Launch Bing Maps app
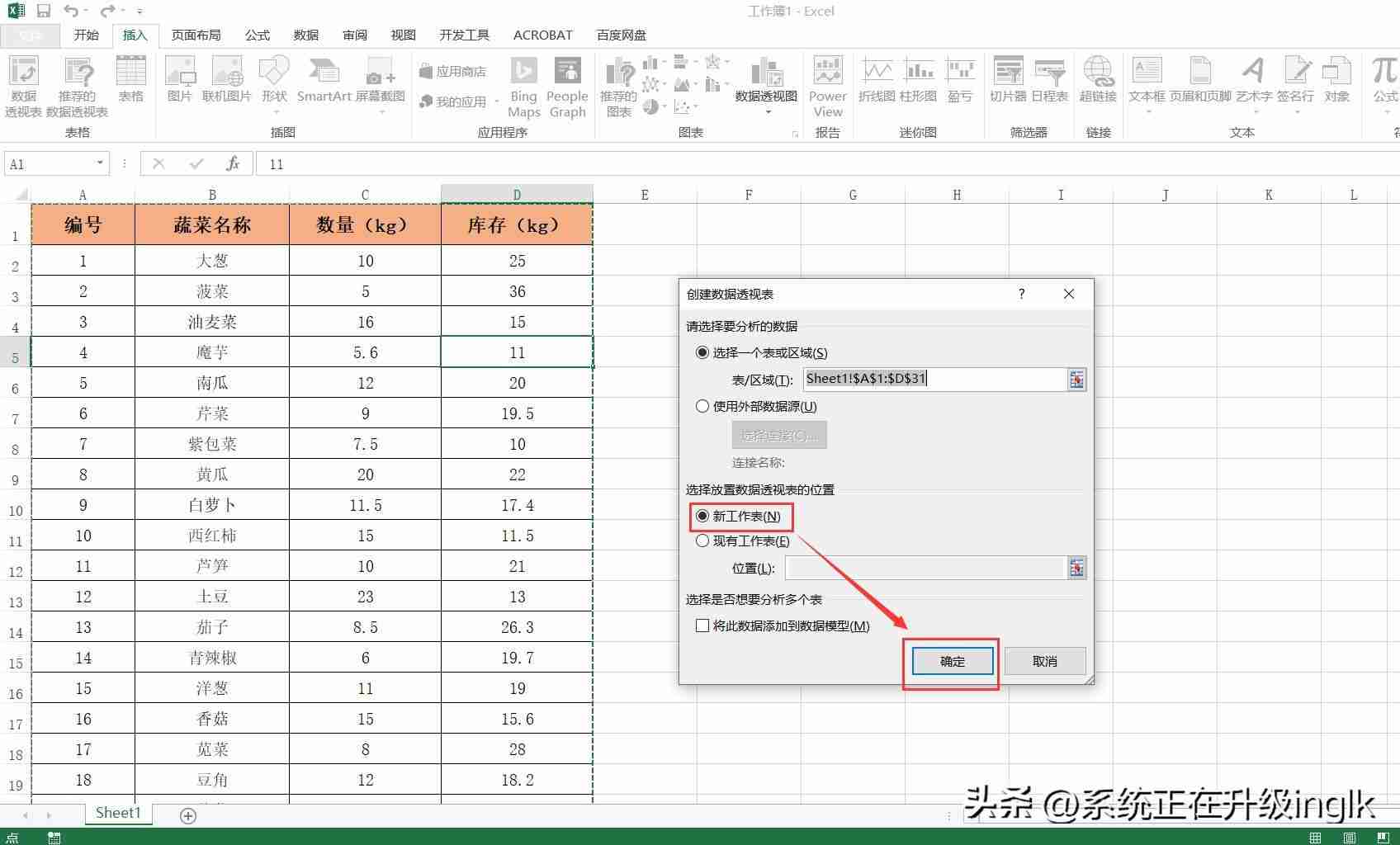Viewport: 1400px width, 845px height. (523, 87)
